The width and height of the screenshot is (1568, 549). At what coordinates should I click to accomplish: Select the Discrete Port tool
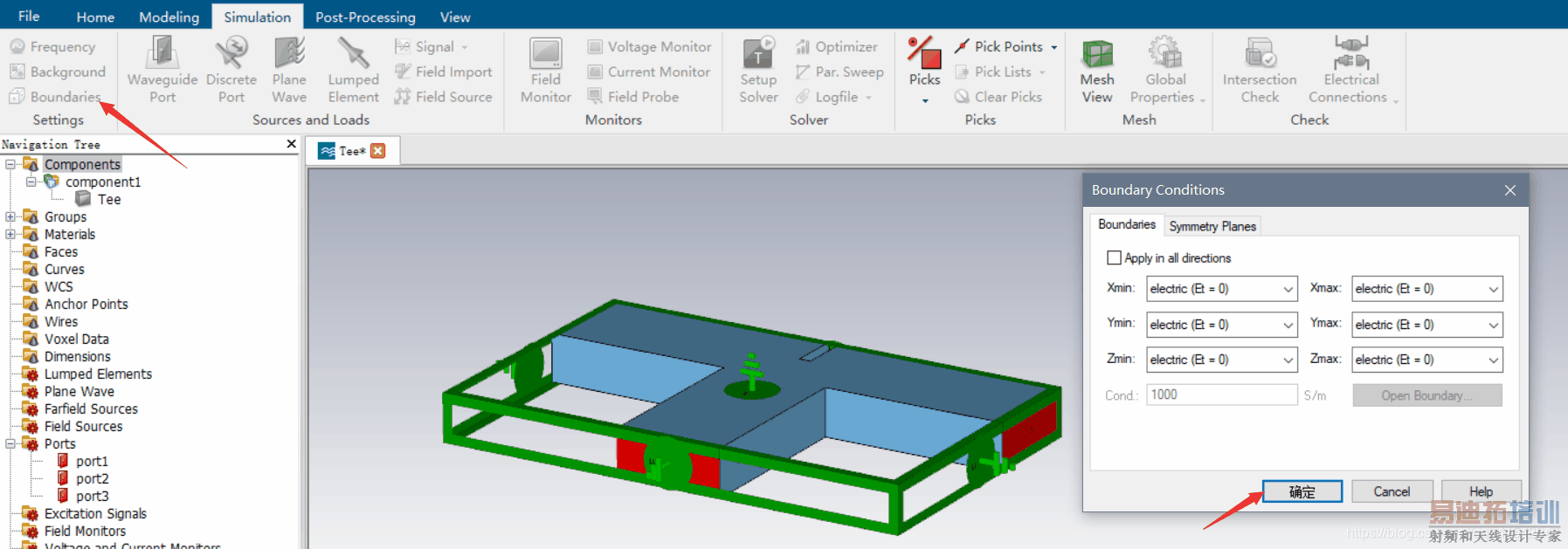(x=231, y=70)
